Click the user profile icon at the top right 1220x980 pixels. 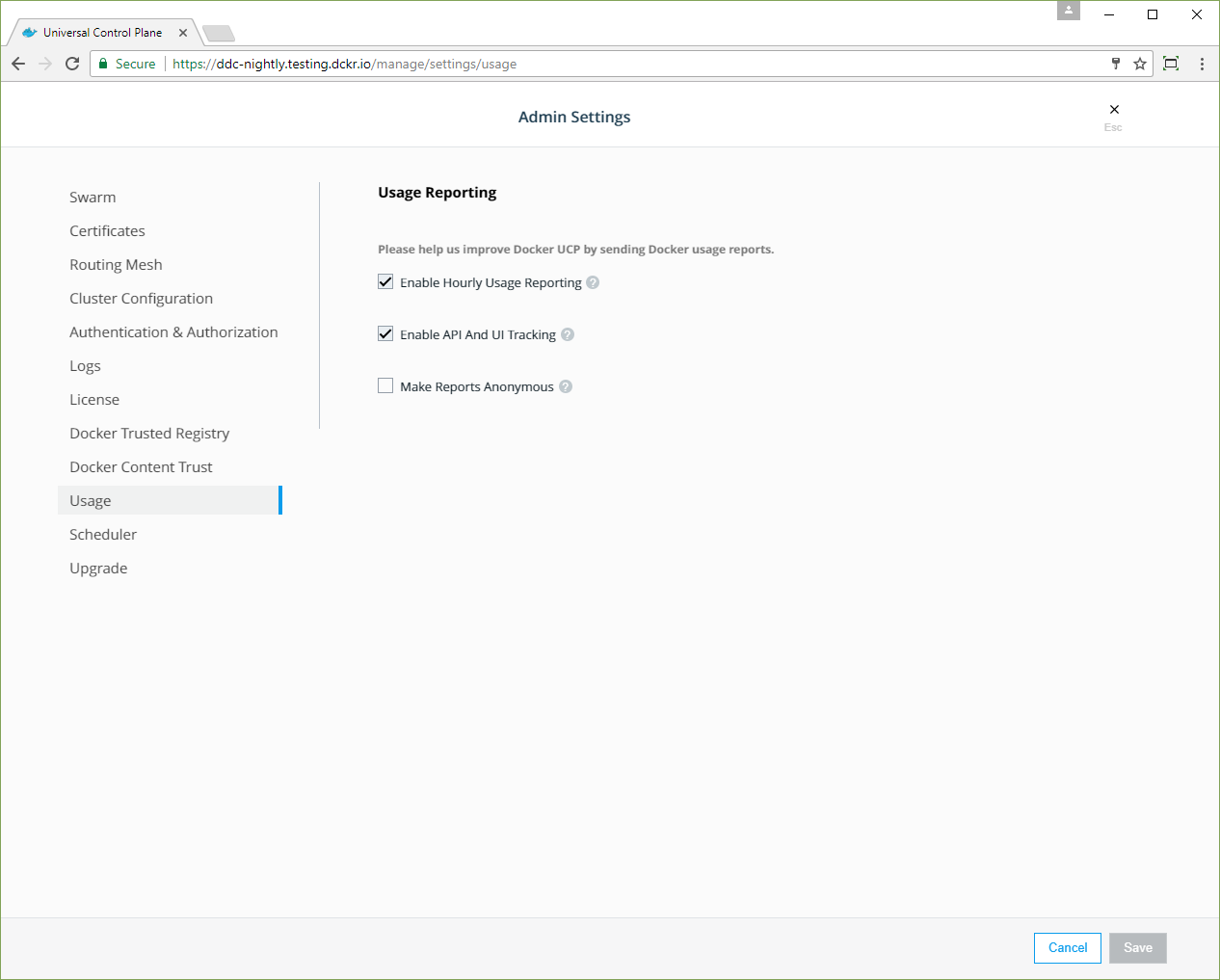point(1068,12)
